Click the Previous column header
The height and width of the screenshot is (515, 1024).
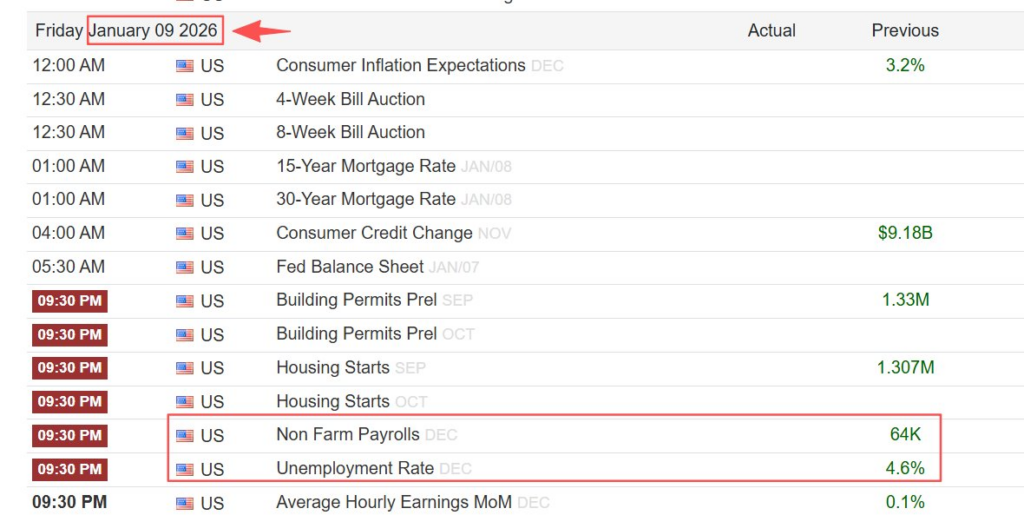[x=905, y=31]
